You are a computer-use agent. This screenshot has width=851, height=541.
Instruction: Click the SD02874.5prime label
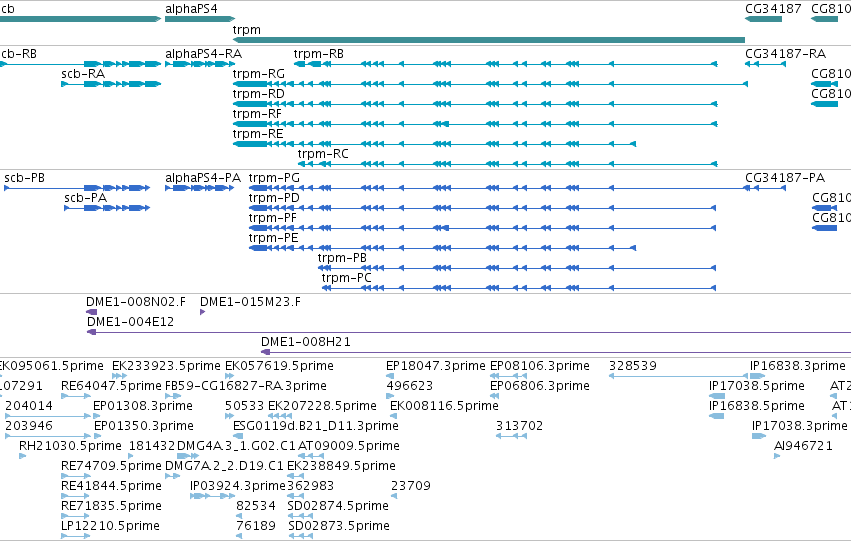tap(338, 507)
